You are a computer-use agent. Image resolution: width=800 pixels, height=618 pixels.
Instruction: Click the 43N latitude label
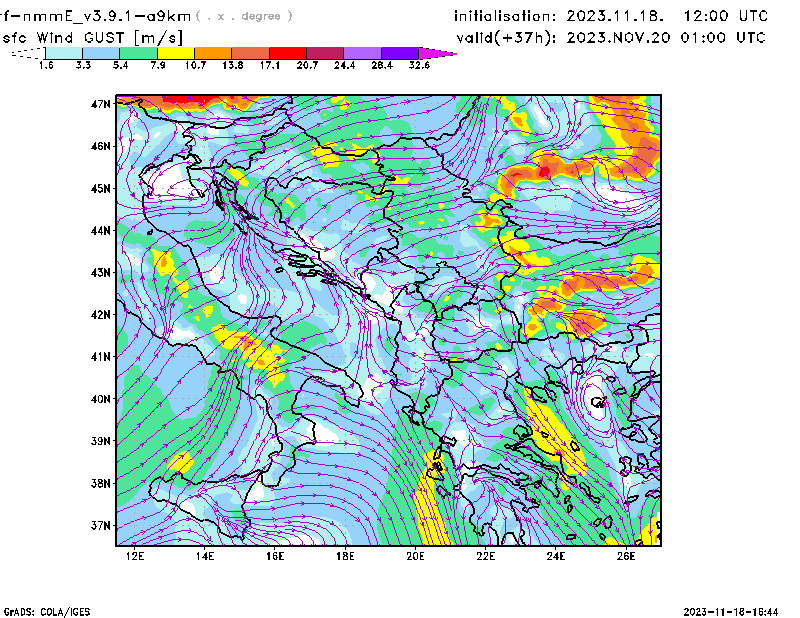click(100, 273)
